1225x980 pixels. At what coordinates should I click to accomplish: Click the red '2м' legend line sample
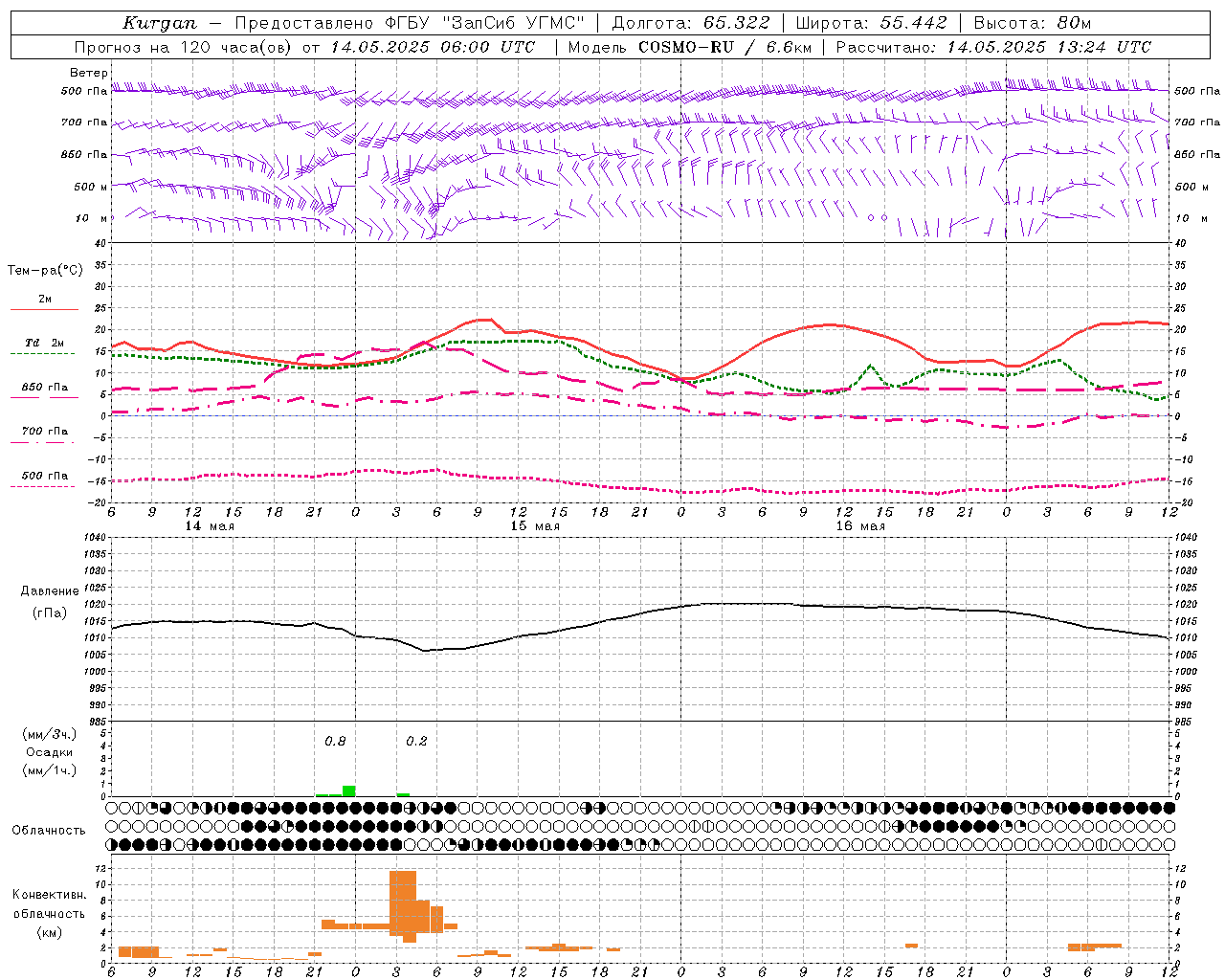point(44,309)
